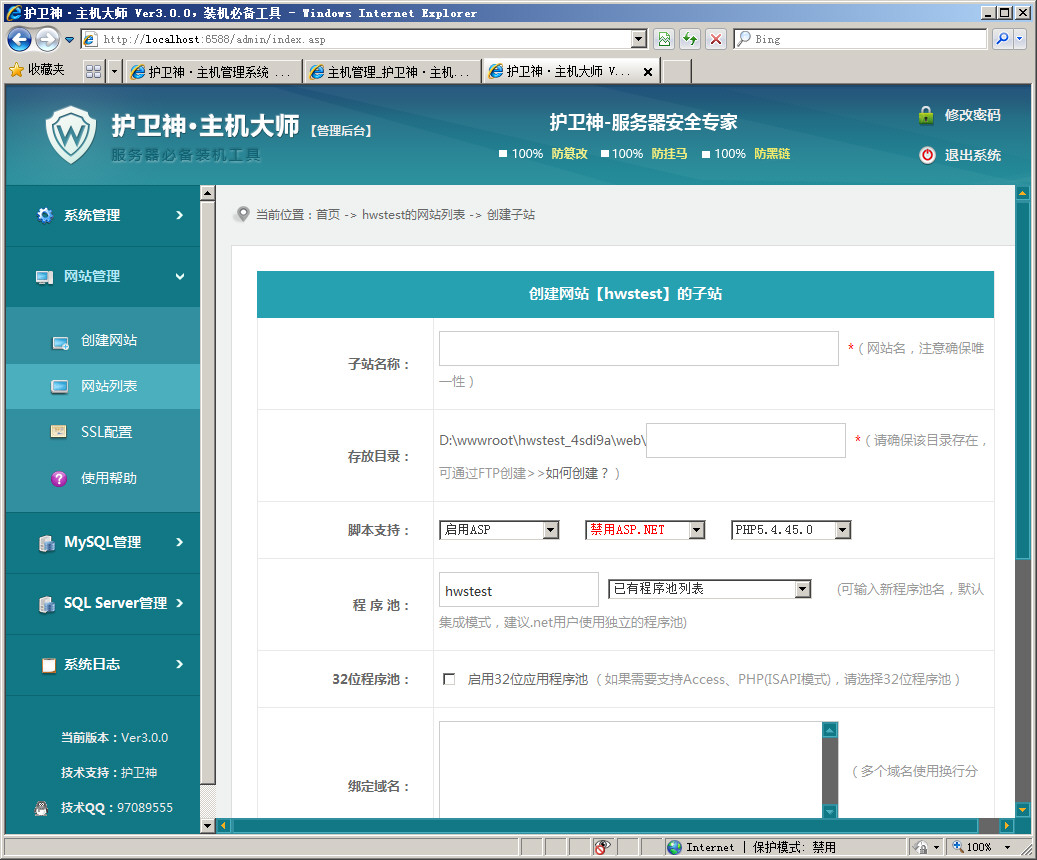The image size is (1037, 860).
Task: Switch to 护卫神·主机管理系统 tab
Action: click(213, 71)
